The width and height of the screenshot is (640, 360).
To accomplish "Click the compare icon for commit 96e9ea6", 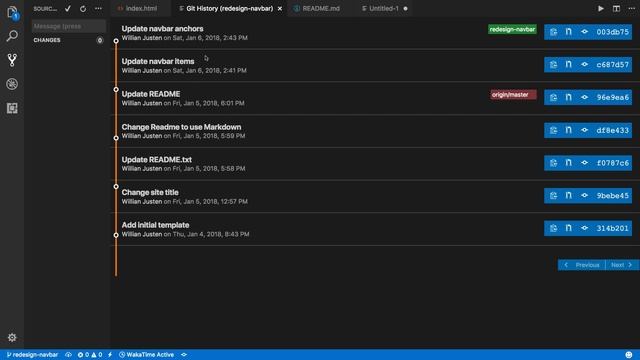I will (x=569, y=97).
